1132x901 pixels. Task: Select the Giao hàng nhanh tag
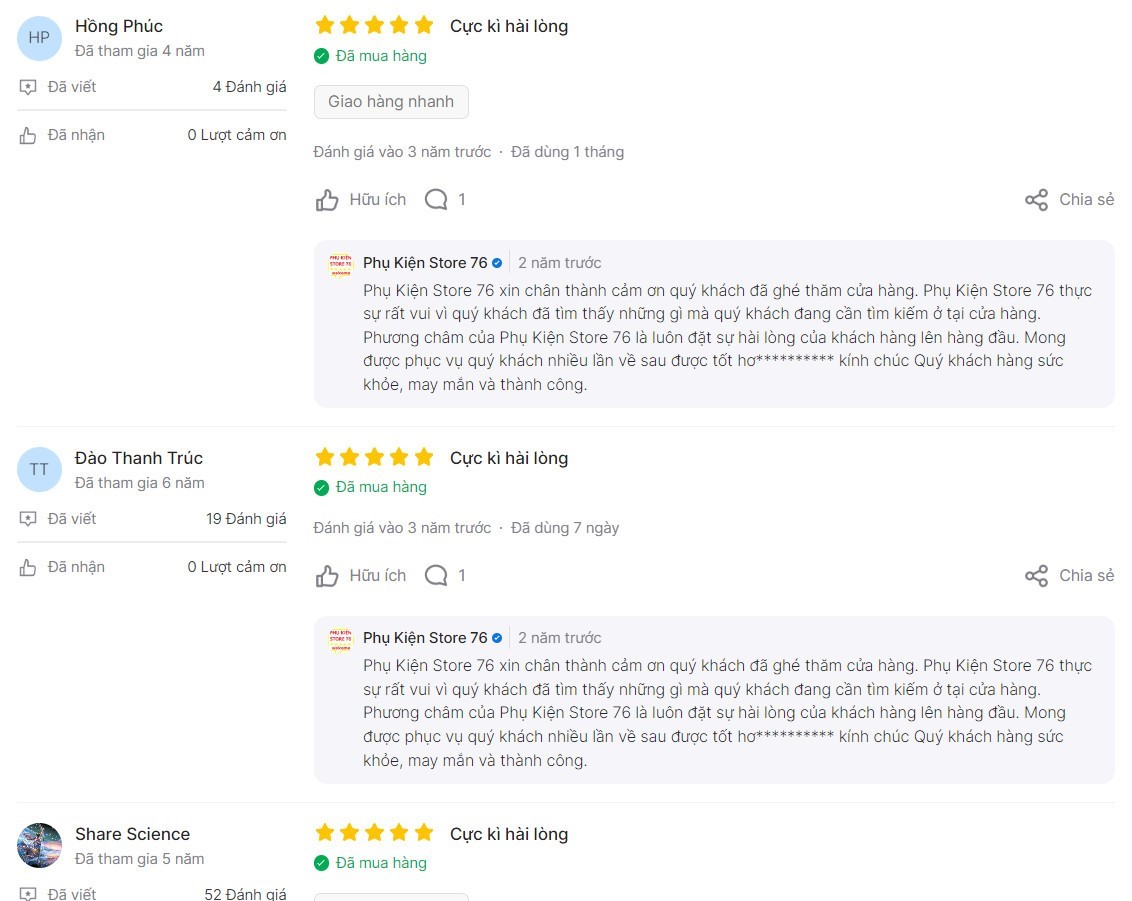391,102
